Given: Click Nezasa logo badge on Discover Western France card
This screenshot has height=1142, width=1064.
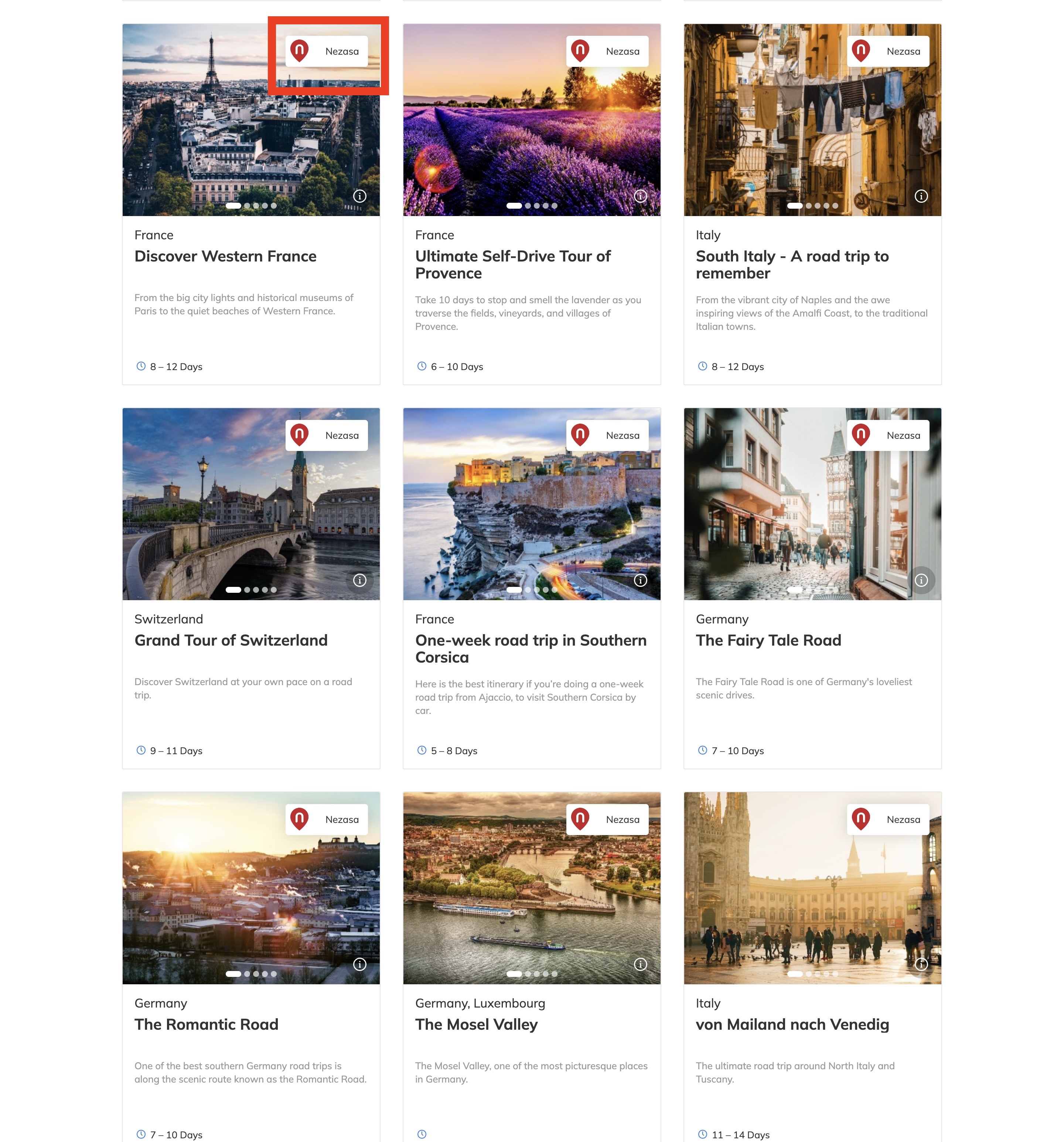Looking at the screenshot, I should (326, 51).
